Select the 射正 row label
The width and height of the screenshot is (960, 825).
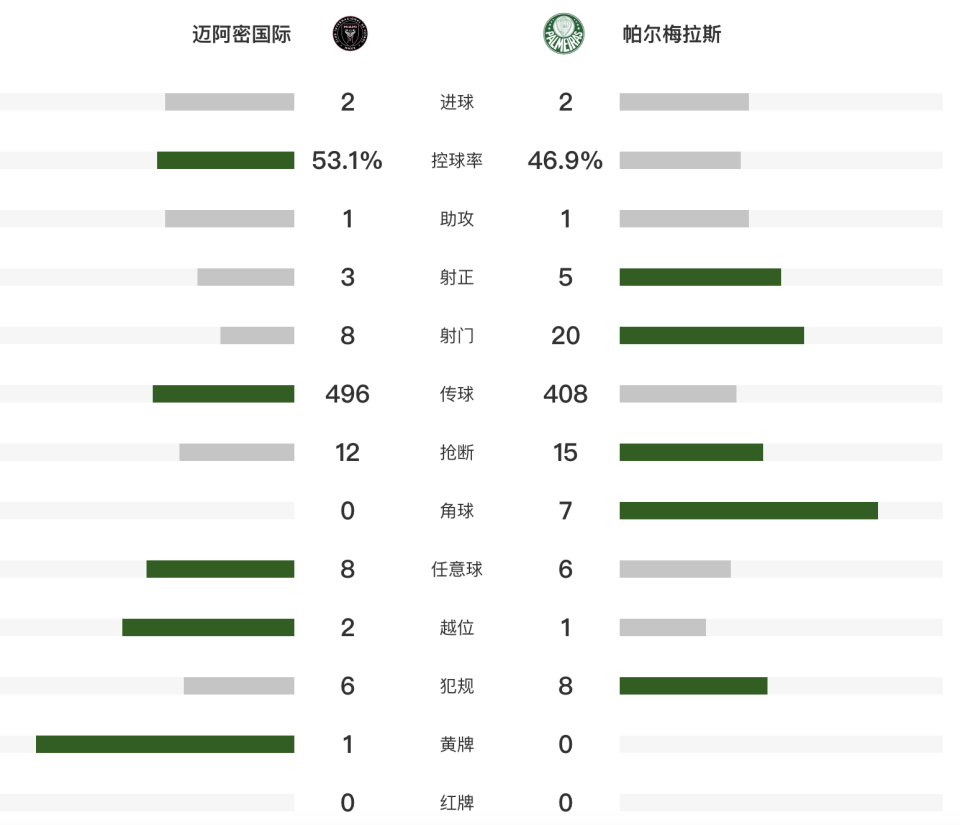tap(457, 277)
